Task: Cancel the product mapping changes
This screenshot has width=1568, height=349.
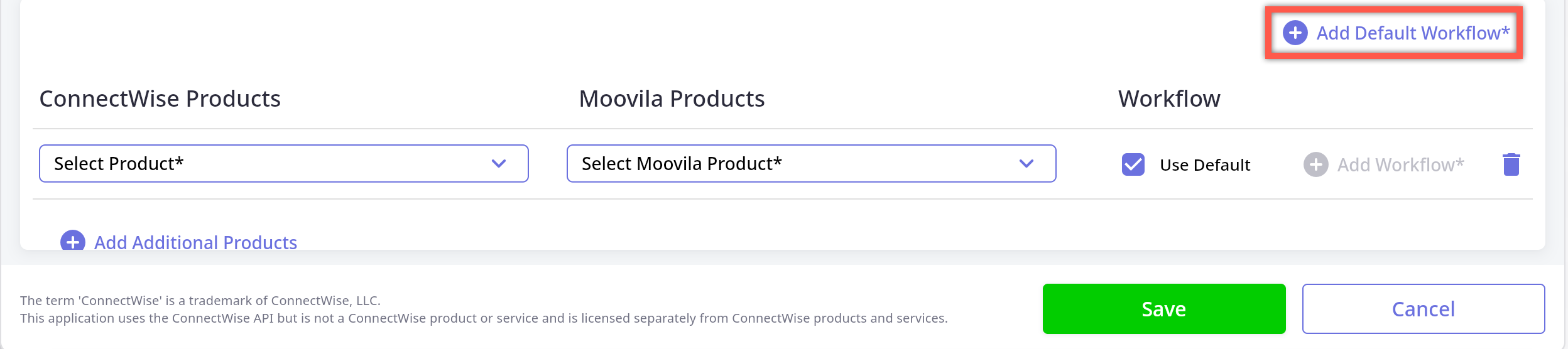Action: (x=1423, y=309)
